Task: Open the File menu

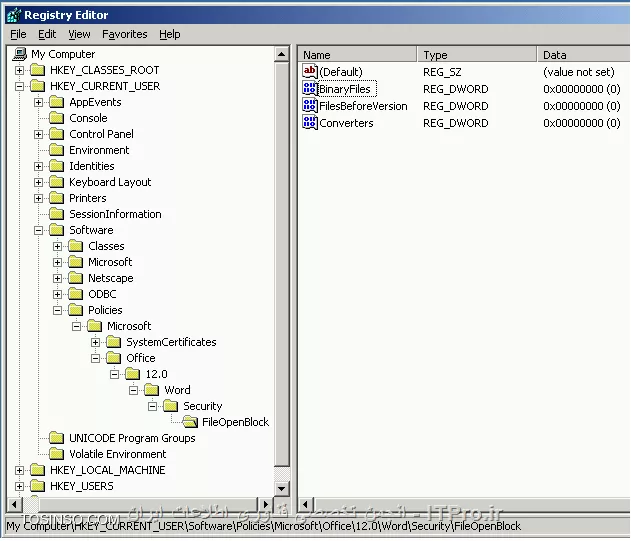Action: pyautogui.click(x=18, y=34)
